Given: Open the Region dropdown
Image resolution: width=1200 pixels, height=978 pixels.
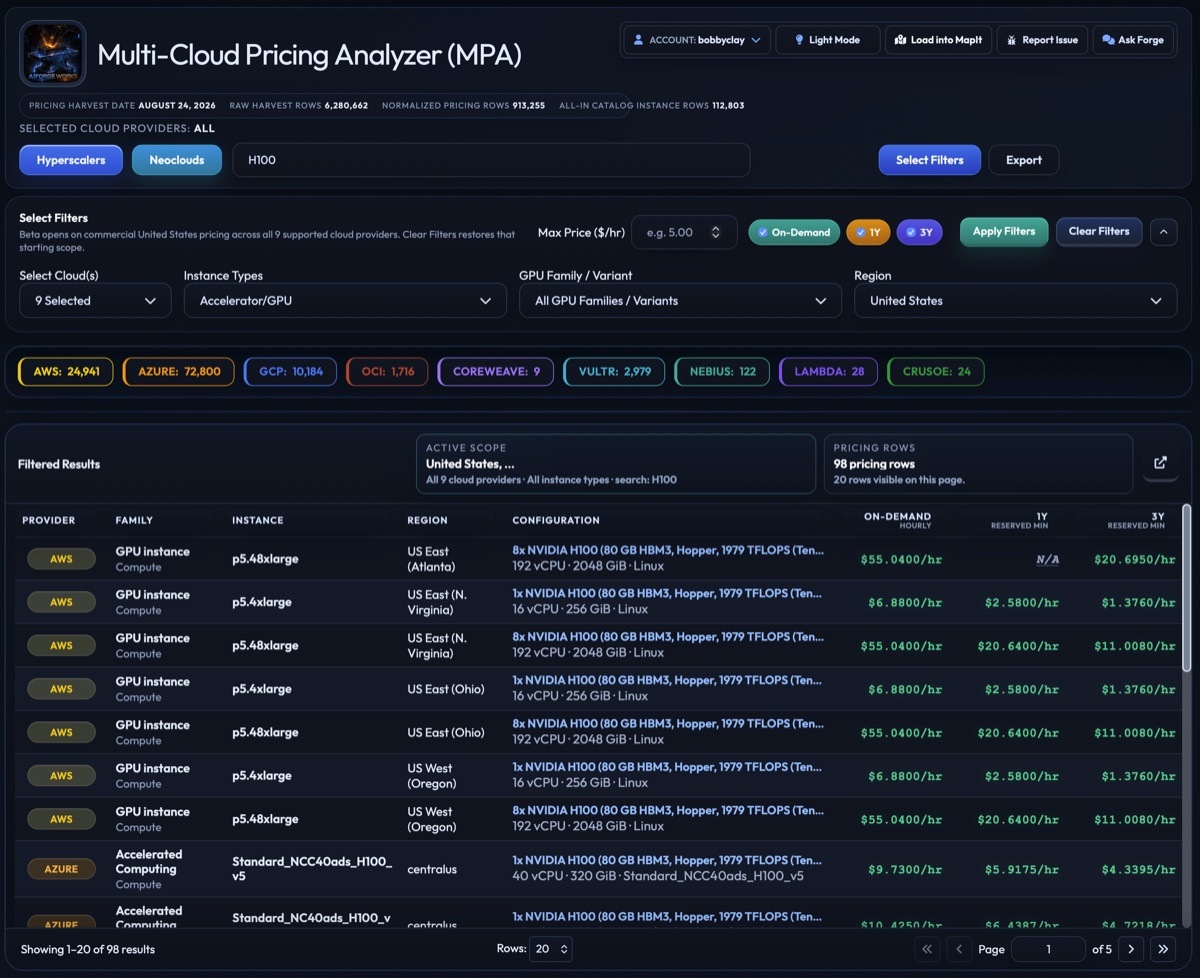Looking at the screenshot, I should (1015, 300).
